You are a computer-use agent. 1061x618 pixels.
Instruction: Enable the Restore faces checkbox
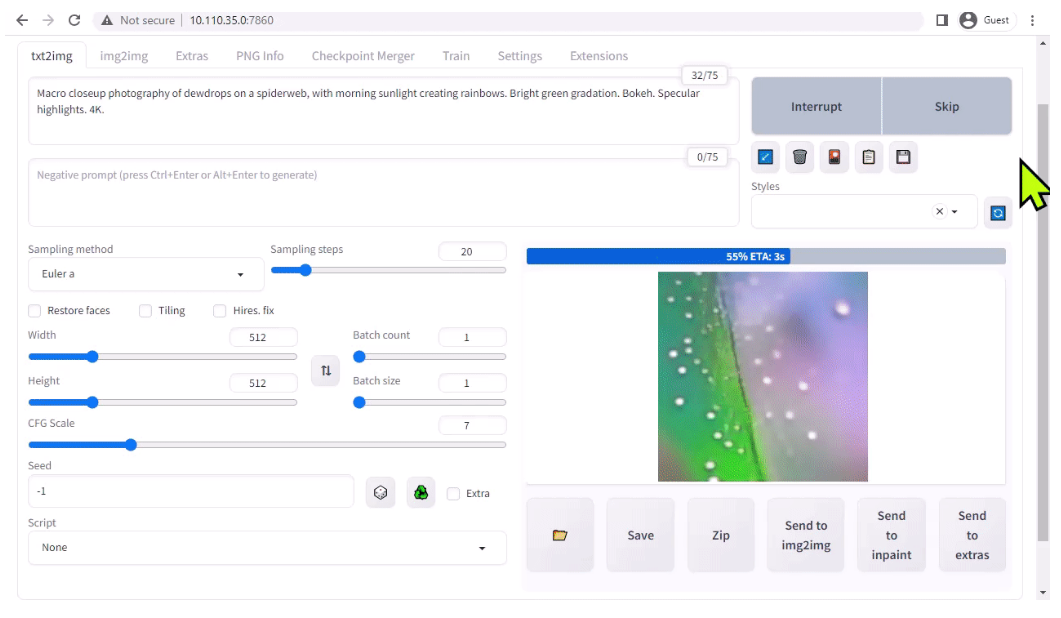[34, 310]
